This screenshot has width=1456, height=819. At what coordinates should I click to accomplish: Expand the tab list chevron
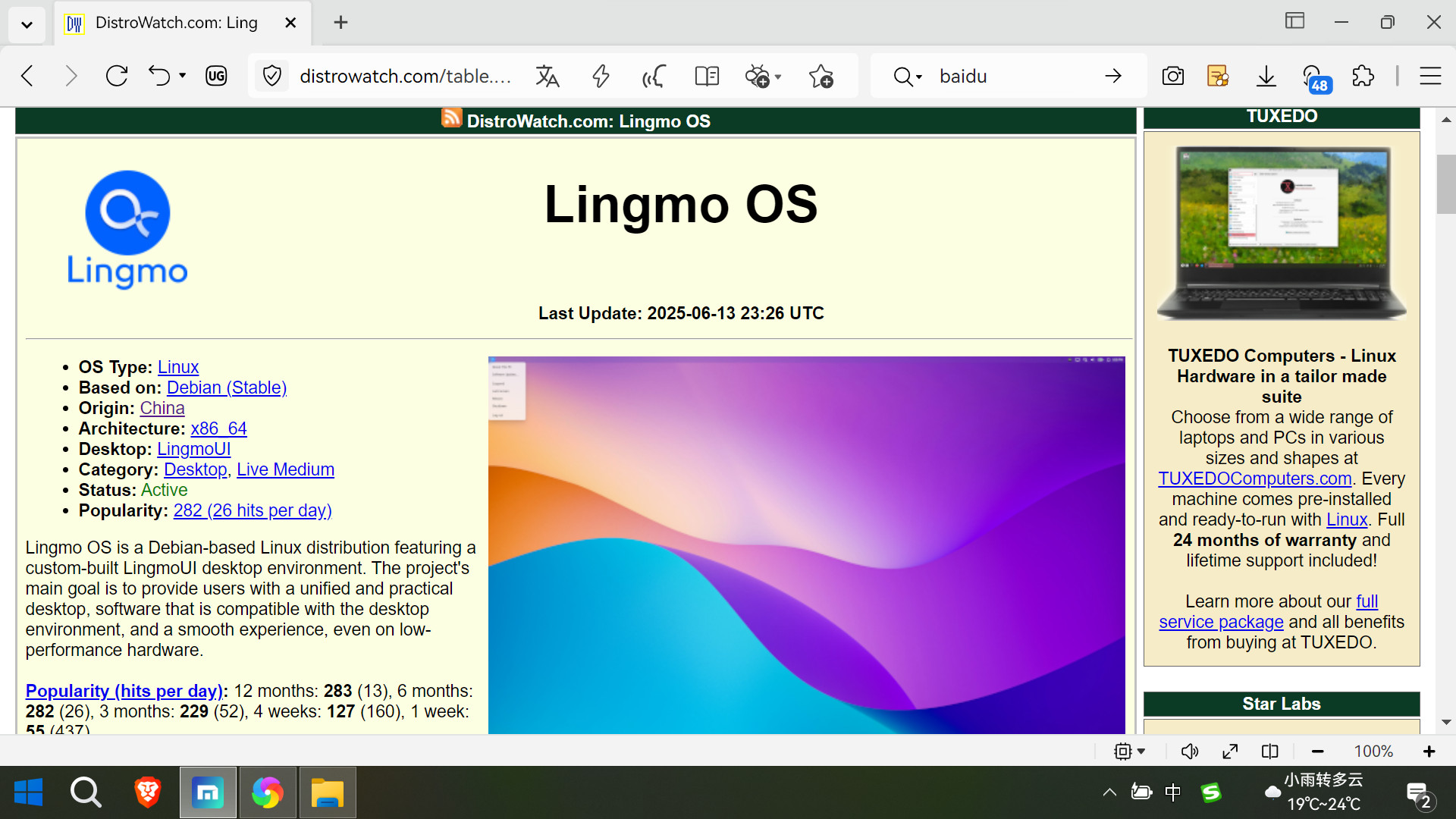coord(27,24)
